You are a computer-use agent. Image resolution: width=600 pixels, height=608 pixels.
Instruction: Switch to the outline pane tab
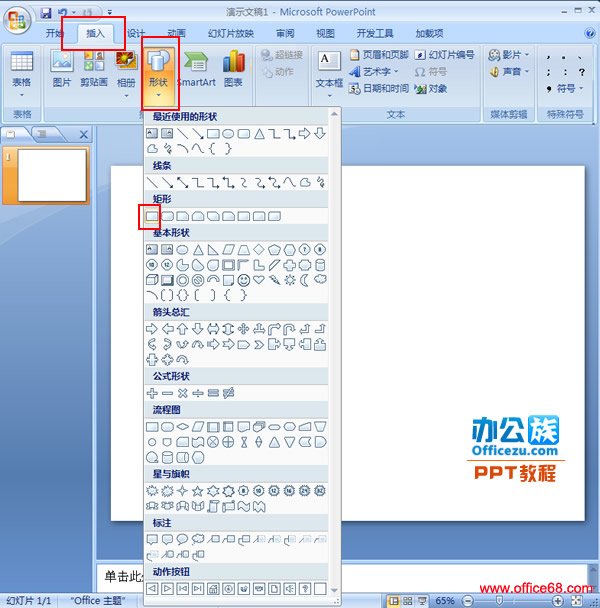pos(43,134)
